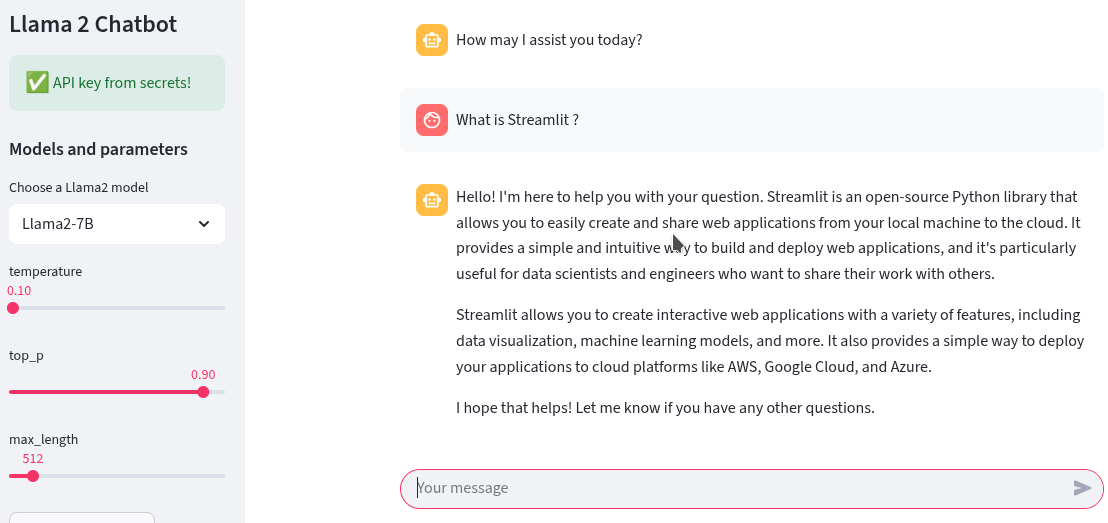Click the "Llama 2 Chatbot" sidebar title
1108x523 pixels.
point(93,24)
